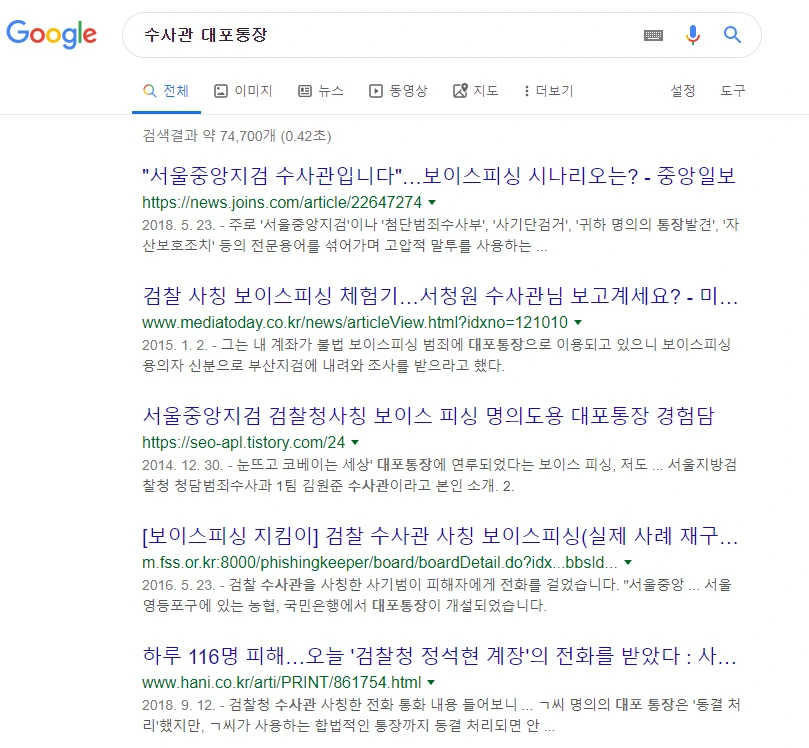Click the search icon of 전체 tab
The image size is (809, 748).
click(x=149, y=91)
